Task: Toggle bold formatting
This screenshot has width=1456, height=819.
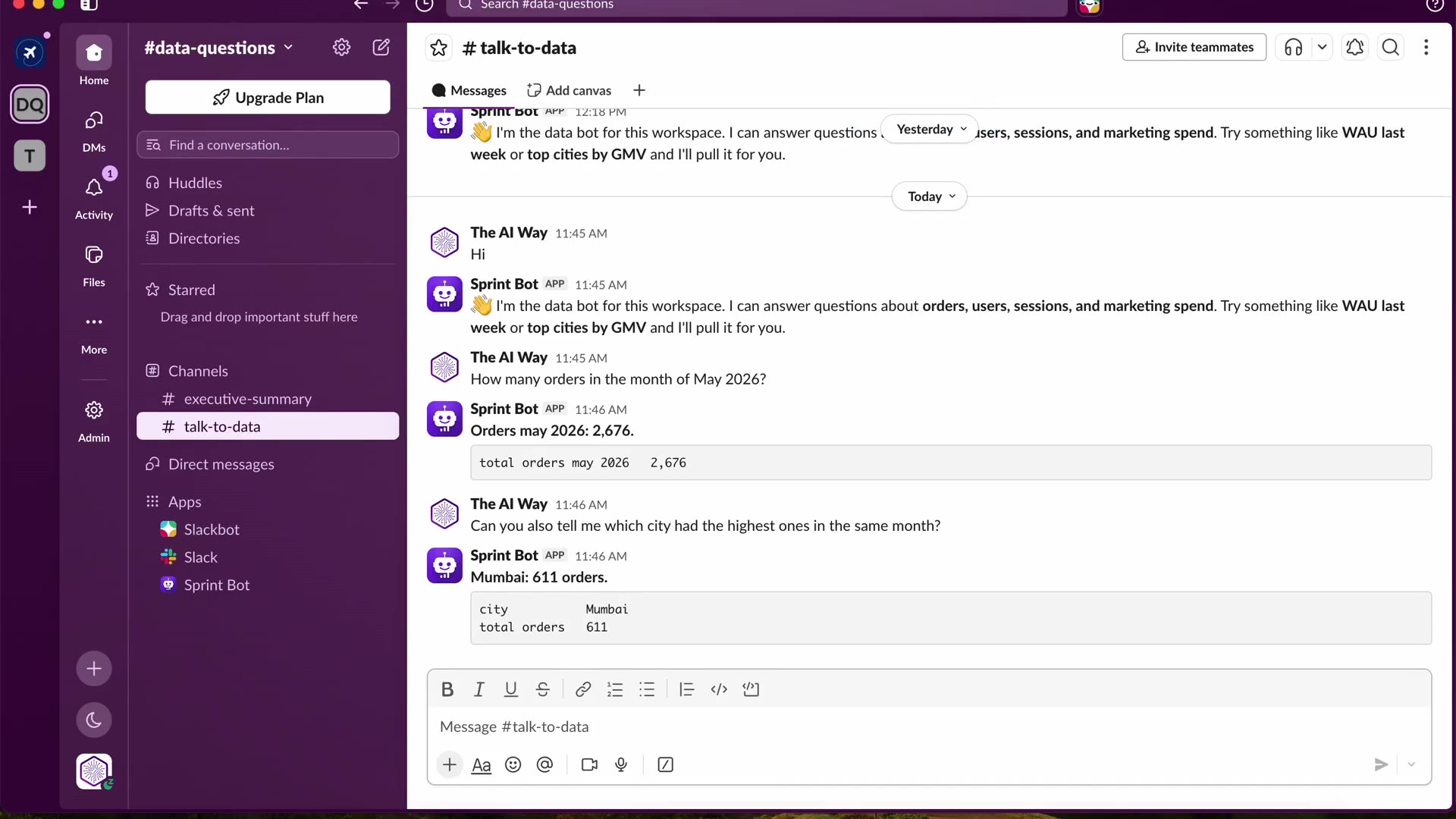Action: pos(447,689)
